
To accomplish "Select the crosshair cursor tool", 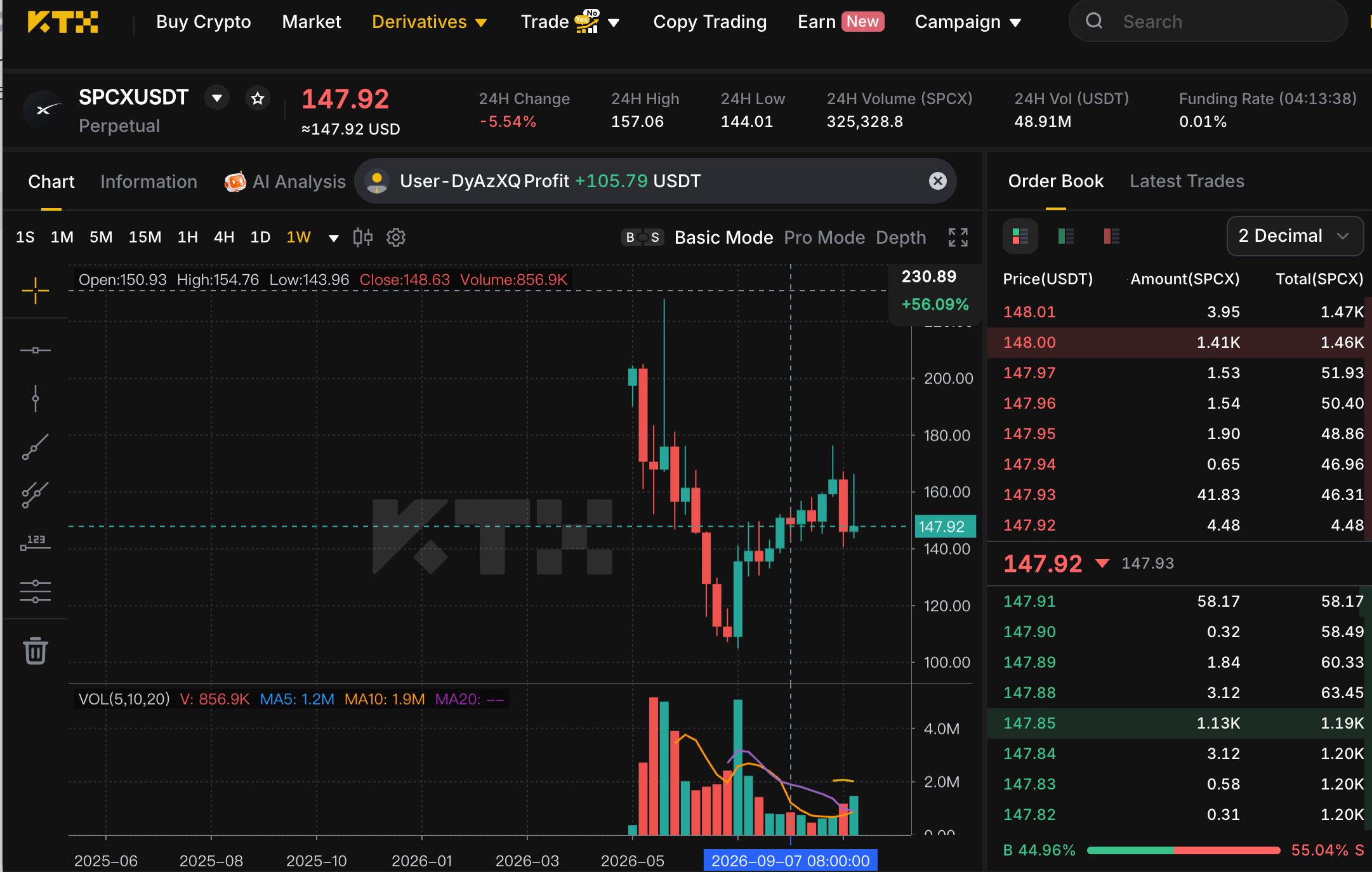I will click(x=35, y=291).
